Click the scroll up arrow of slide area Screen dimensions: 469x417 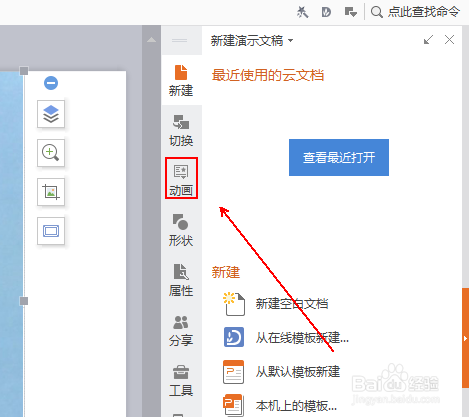click(x=151, y=40)
